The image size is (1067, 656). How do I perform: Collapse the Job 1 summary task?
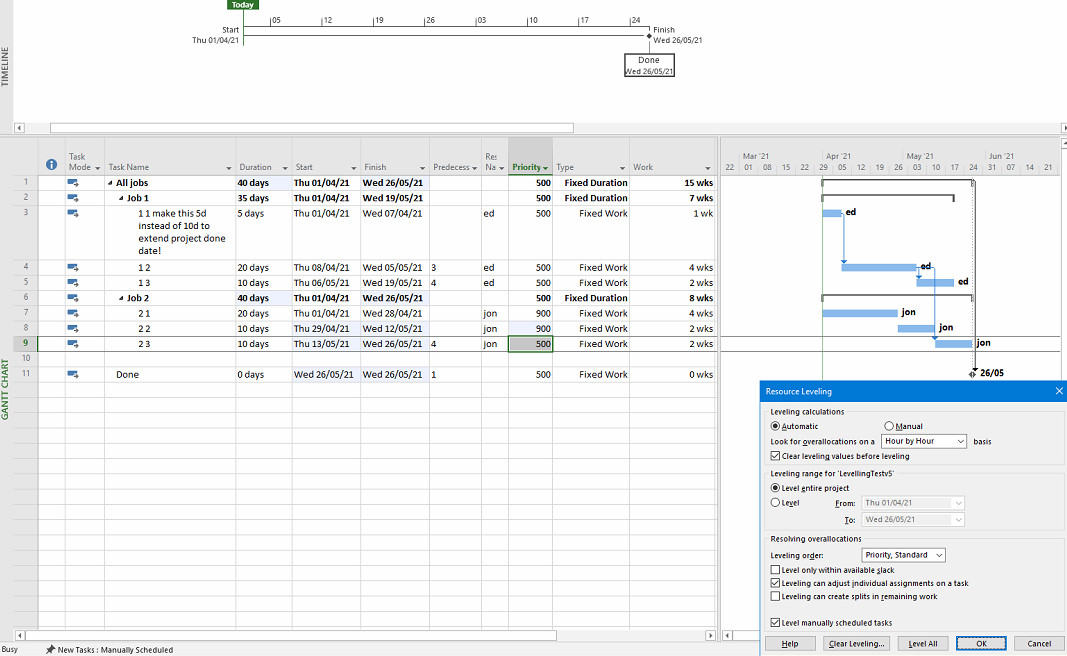tap(121, 199)
